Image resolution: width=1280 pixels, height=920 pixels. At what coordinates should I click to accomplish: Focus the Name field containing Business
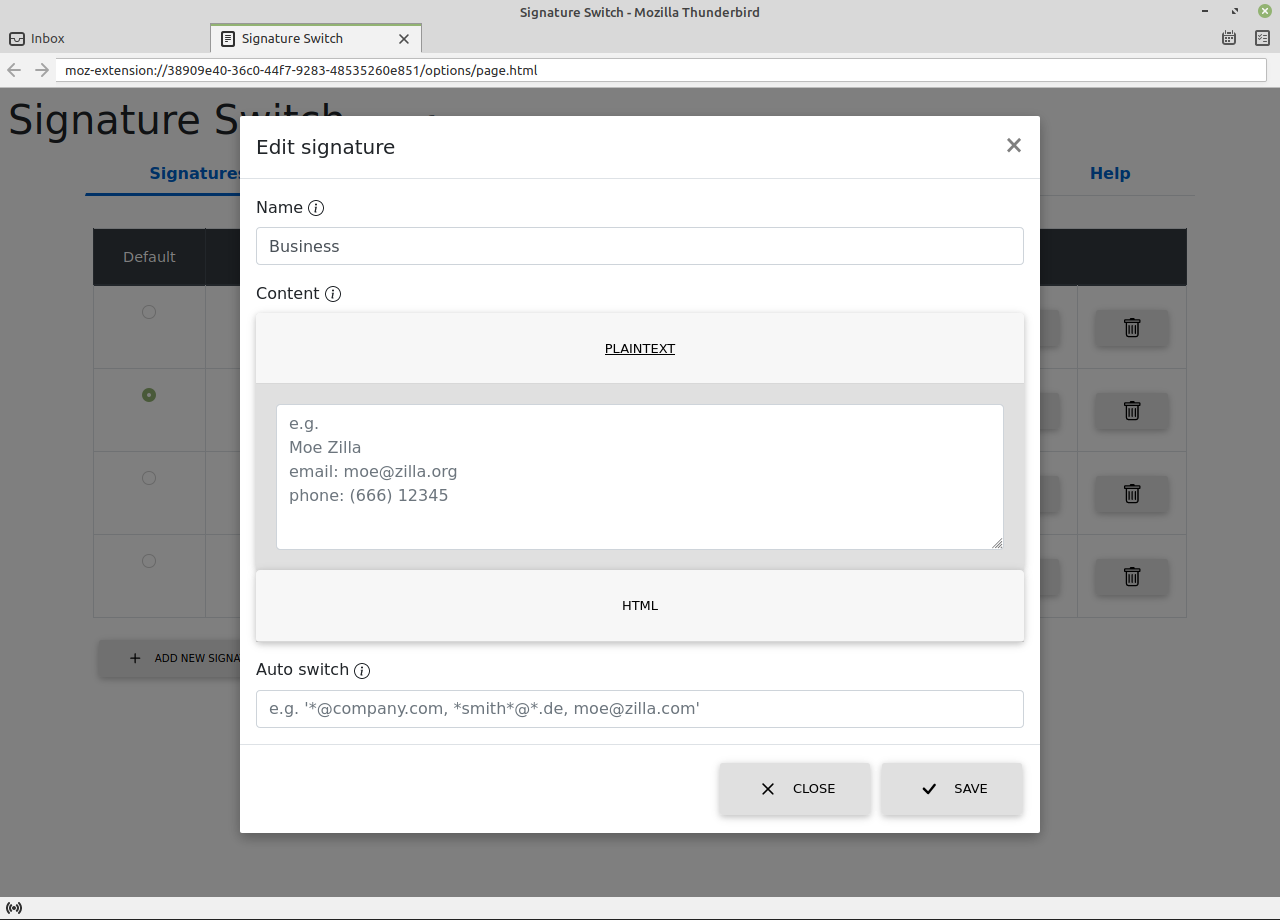coord(640,246)
